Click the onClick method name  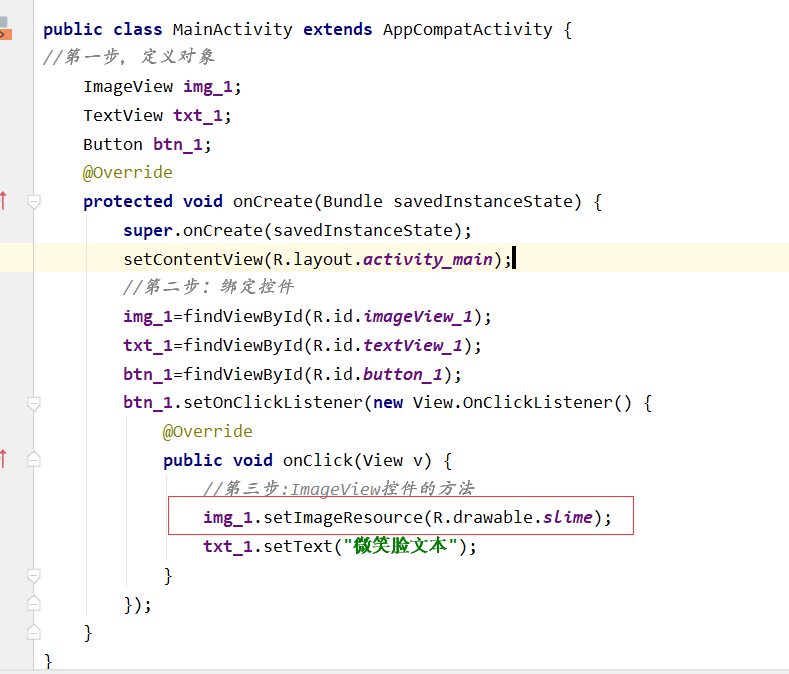click(x=318, y=460)
